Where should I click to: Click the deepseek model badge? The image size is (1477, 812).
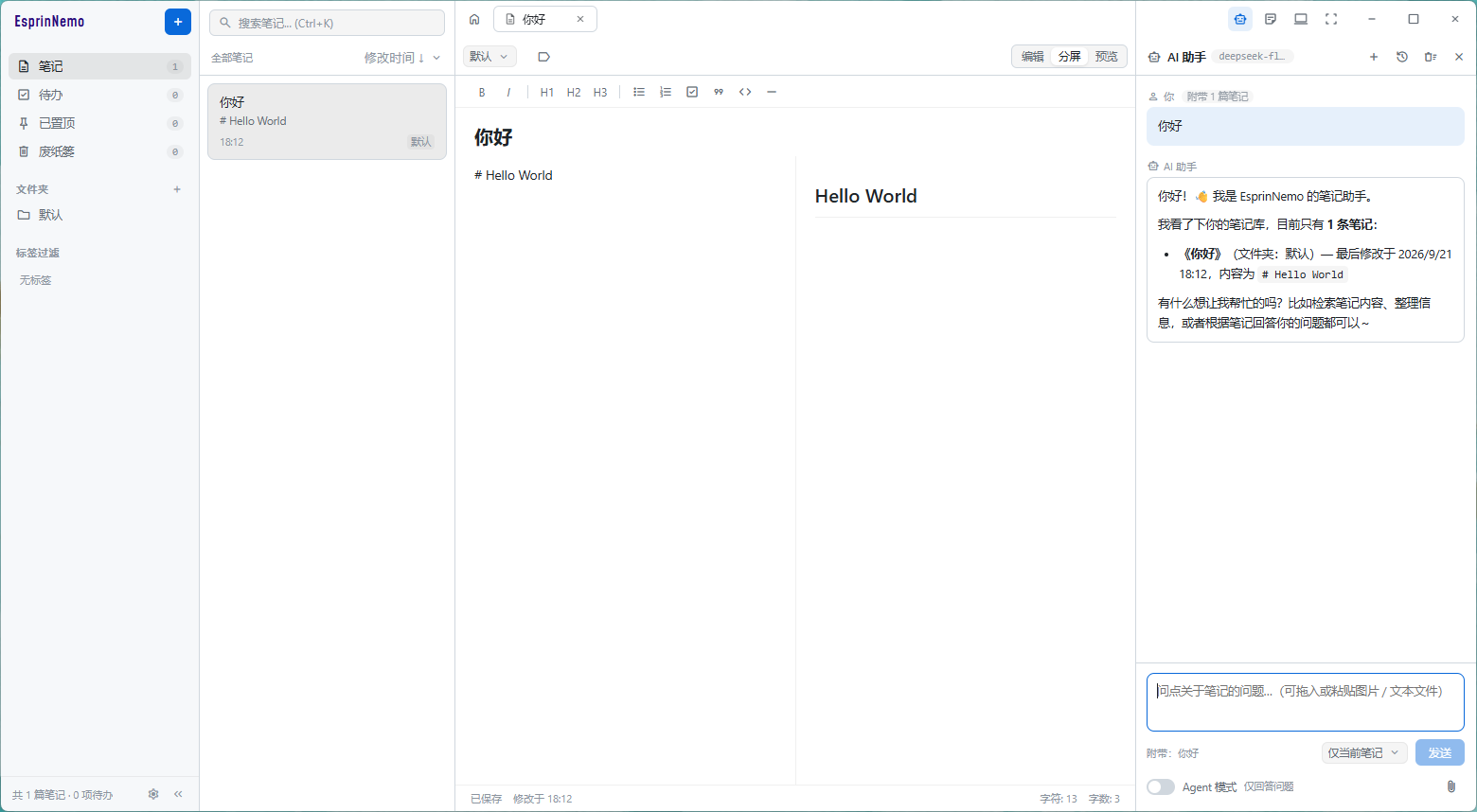[x=1252, y=57]
